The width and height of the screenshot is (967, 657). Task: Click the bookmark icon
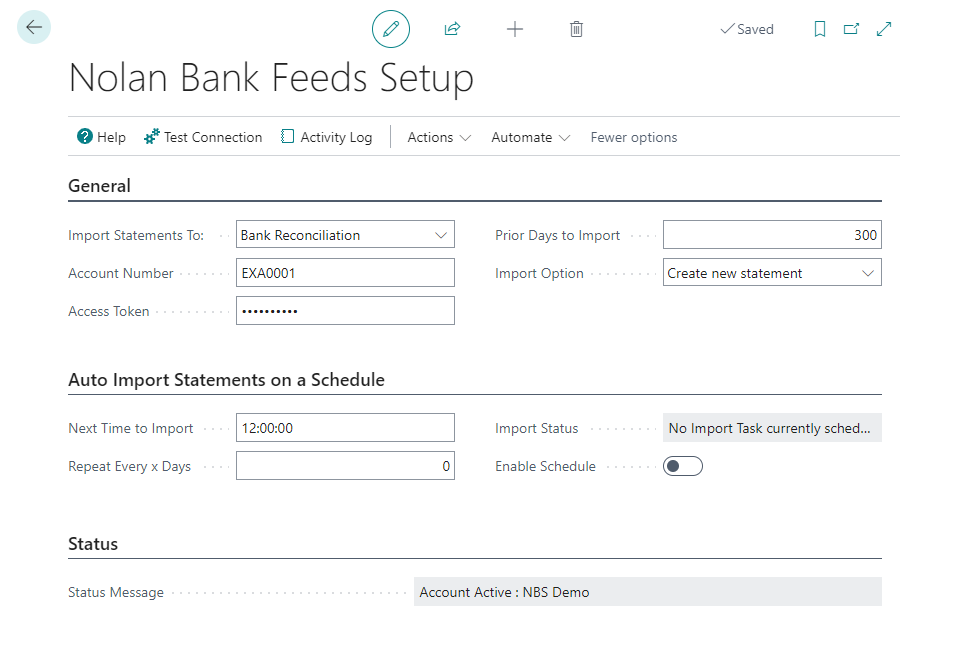[820, 29]
